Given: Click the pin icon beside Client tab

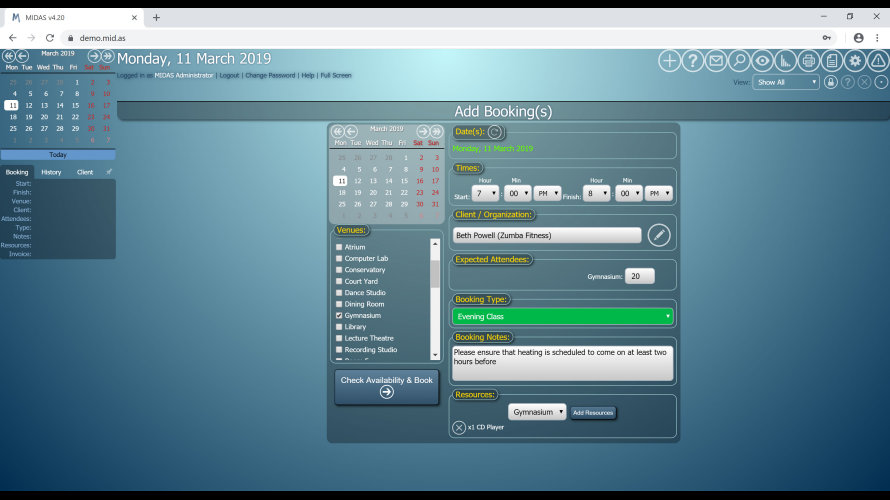Looking at the screenshot, I should [x=108, y=171].
